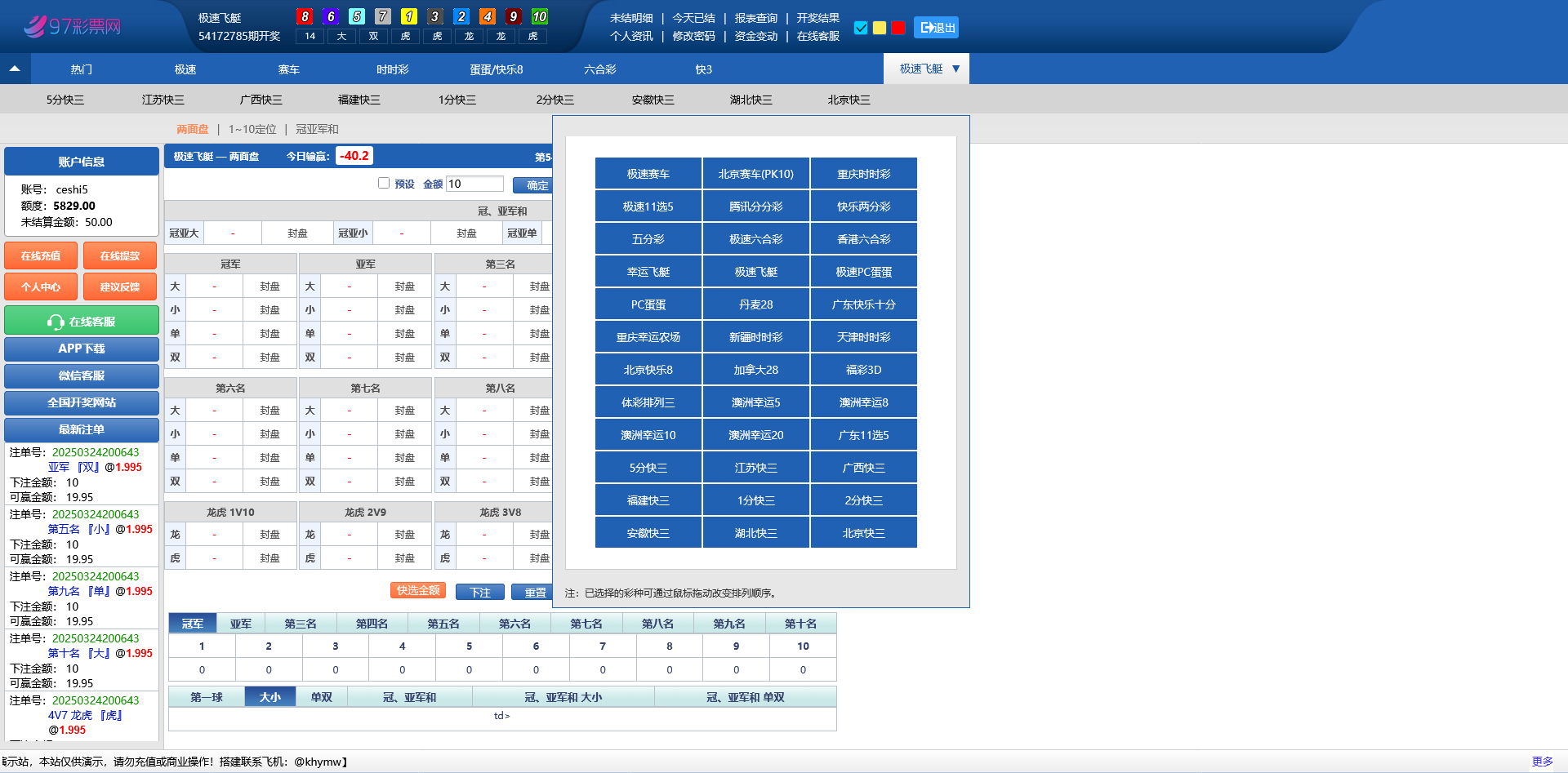Switch to the 第五名 ranking tab
The height and width of the screenshot is (773, 1568).
pyautogui.click(x=443, y=624)
